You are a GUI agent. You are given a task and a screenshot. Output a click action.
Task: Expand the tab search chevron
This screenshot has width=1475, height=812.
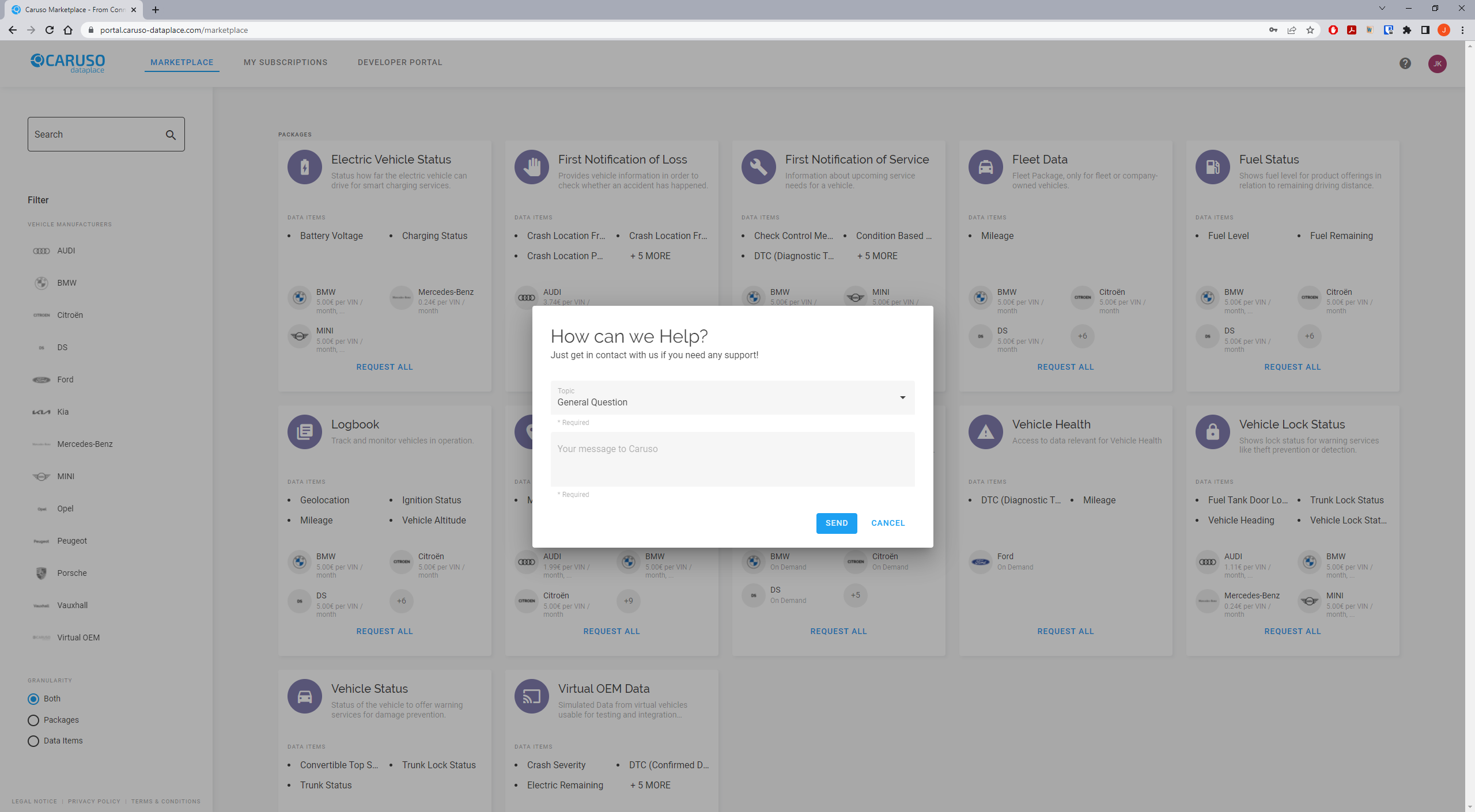[x=1382, y=9]
